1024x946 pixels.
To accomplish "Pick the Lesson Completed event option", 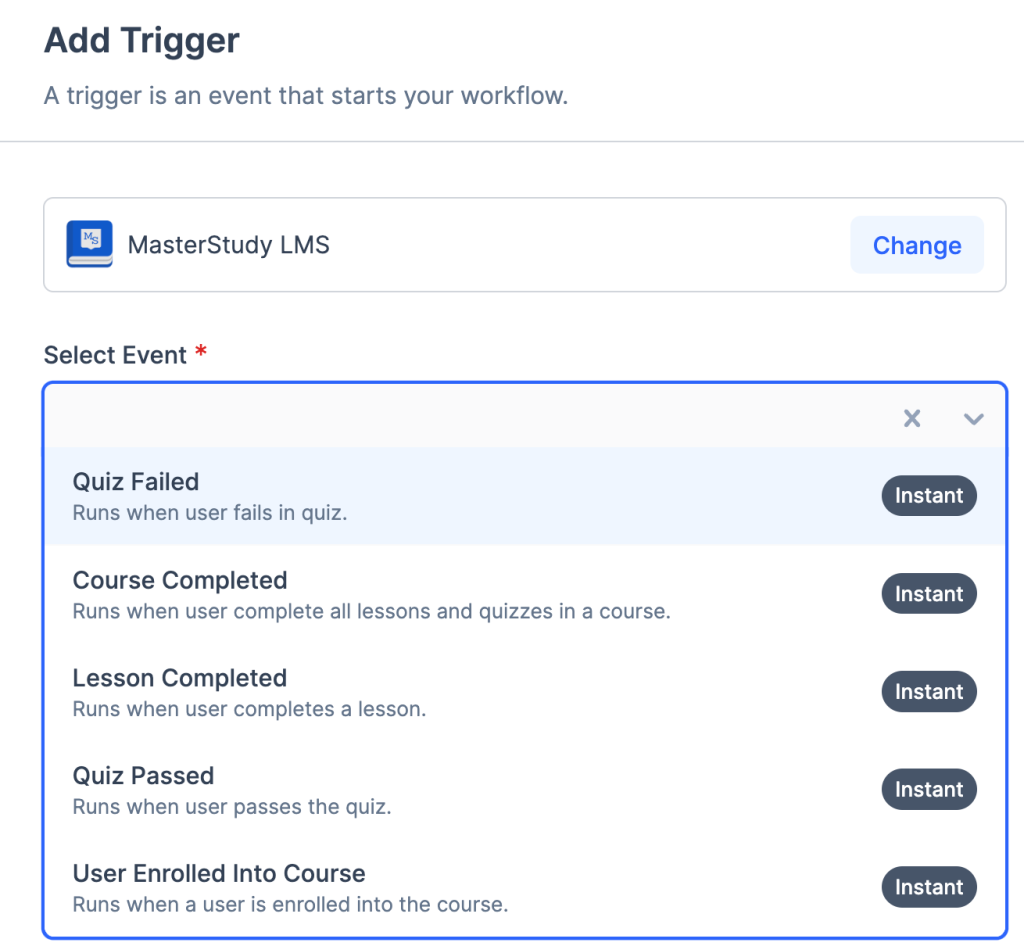I will [x=180, y=678].
